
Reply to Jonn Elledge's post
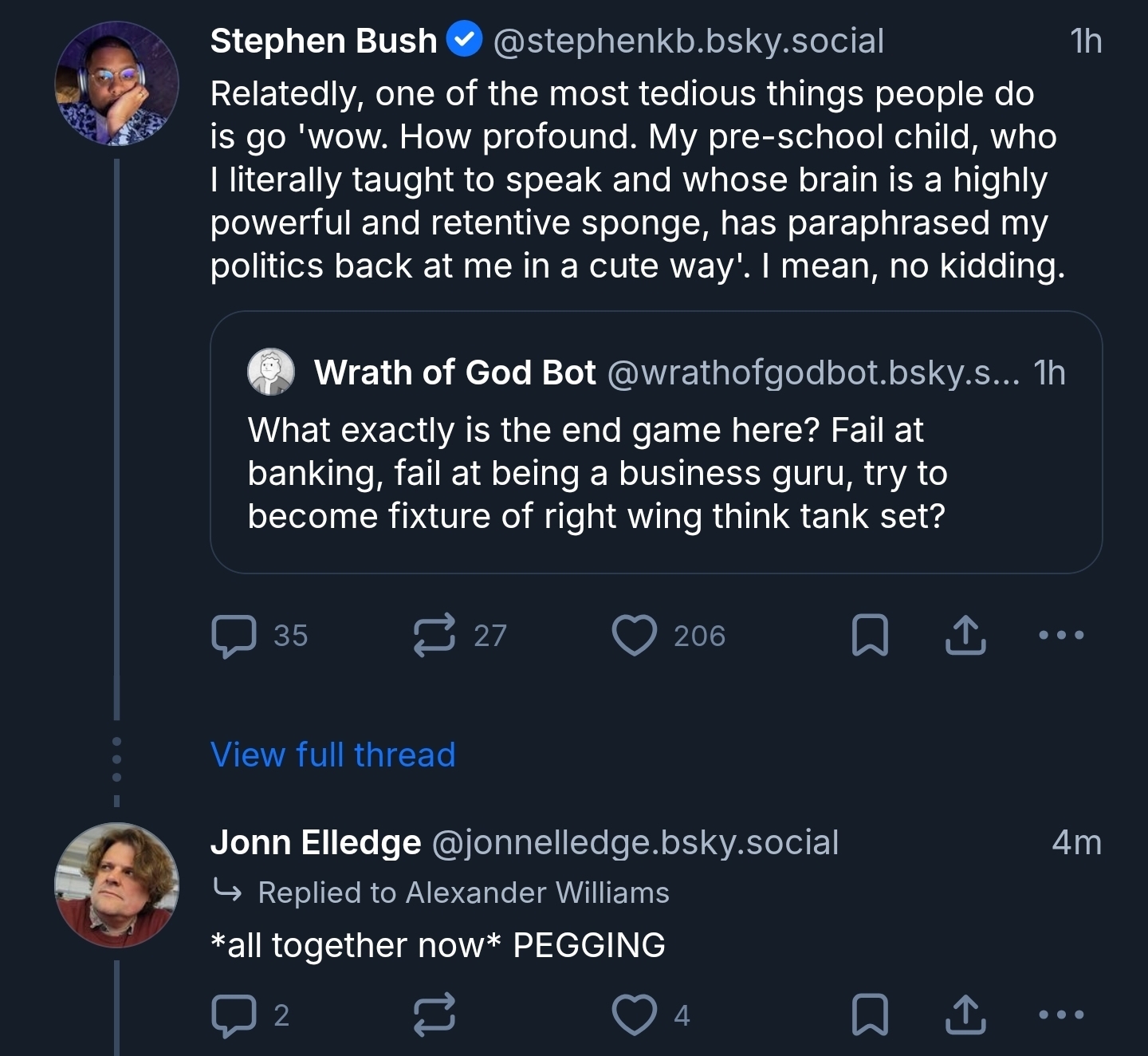(x=234, y=1015)
